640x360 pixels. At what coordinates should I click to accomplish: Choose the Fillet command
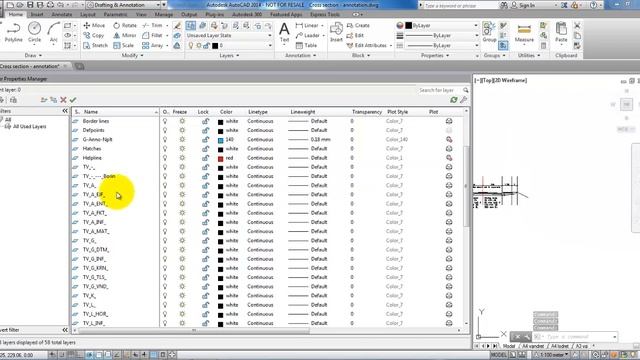(153, 36)
